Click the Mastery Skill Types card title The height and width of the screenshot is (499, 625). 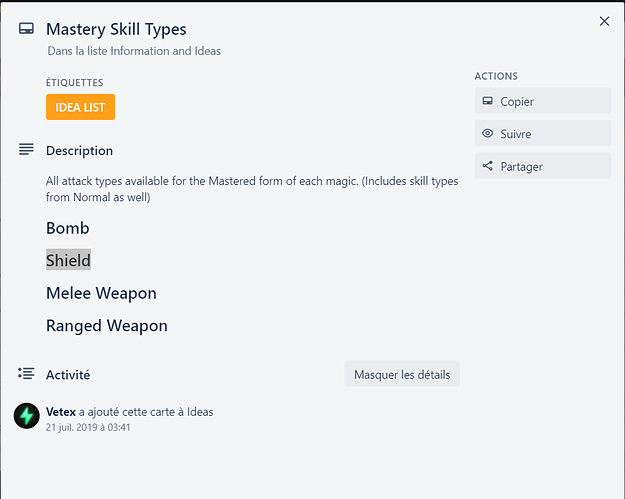(x=116, y=30)
